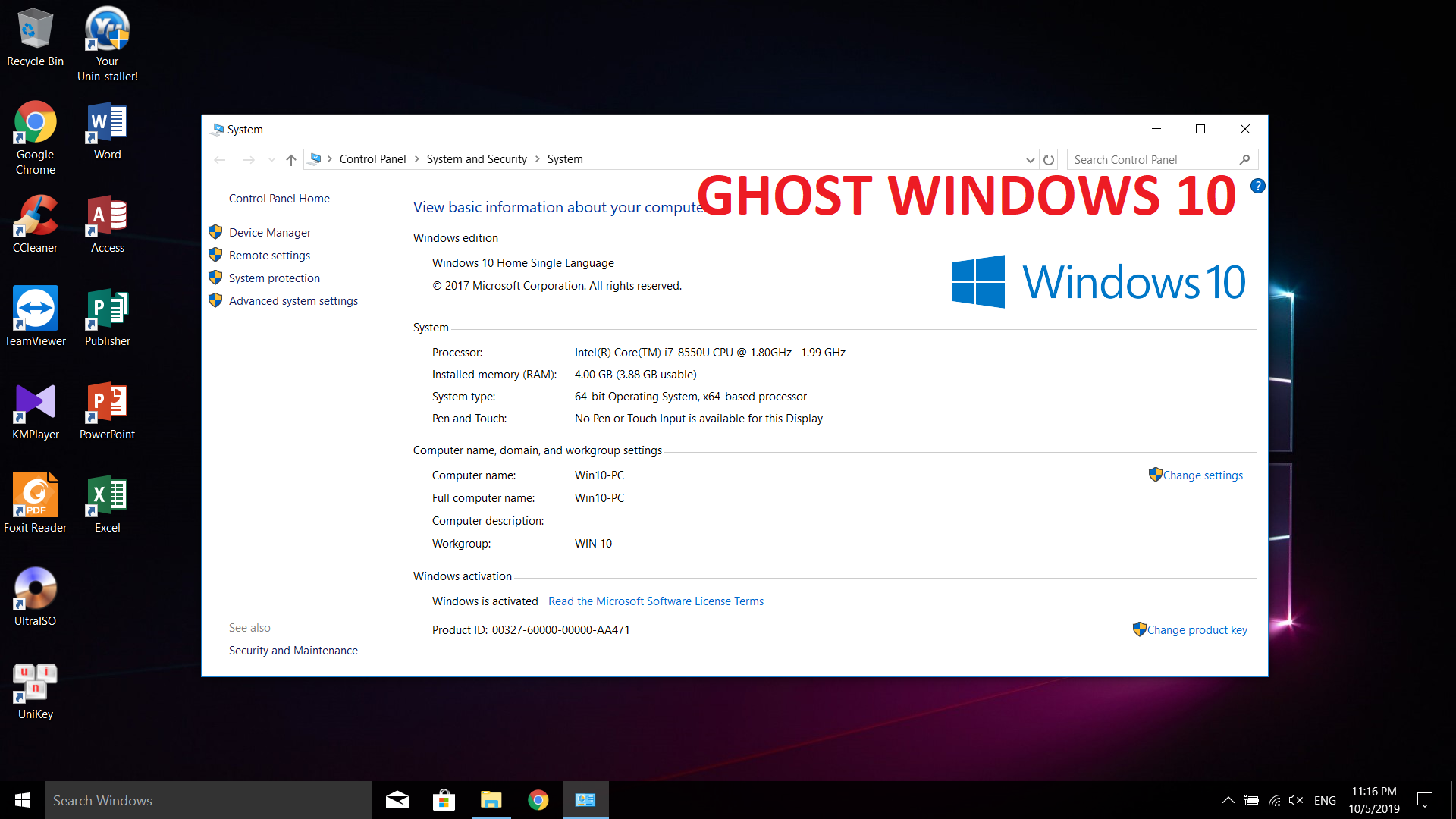Expand the address bar history dropdown
Image resolution: width=1456 pixels, height=819 pixels.
pyautogui.click(x=1030, y=159)
